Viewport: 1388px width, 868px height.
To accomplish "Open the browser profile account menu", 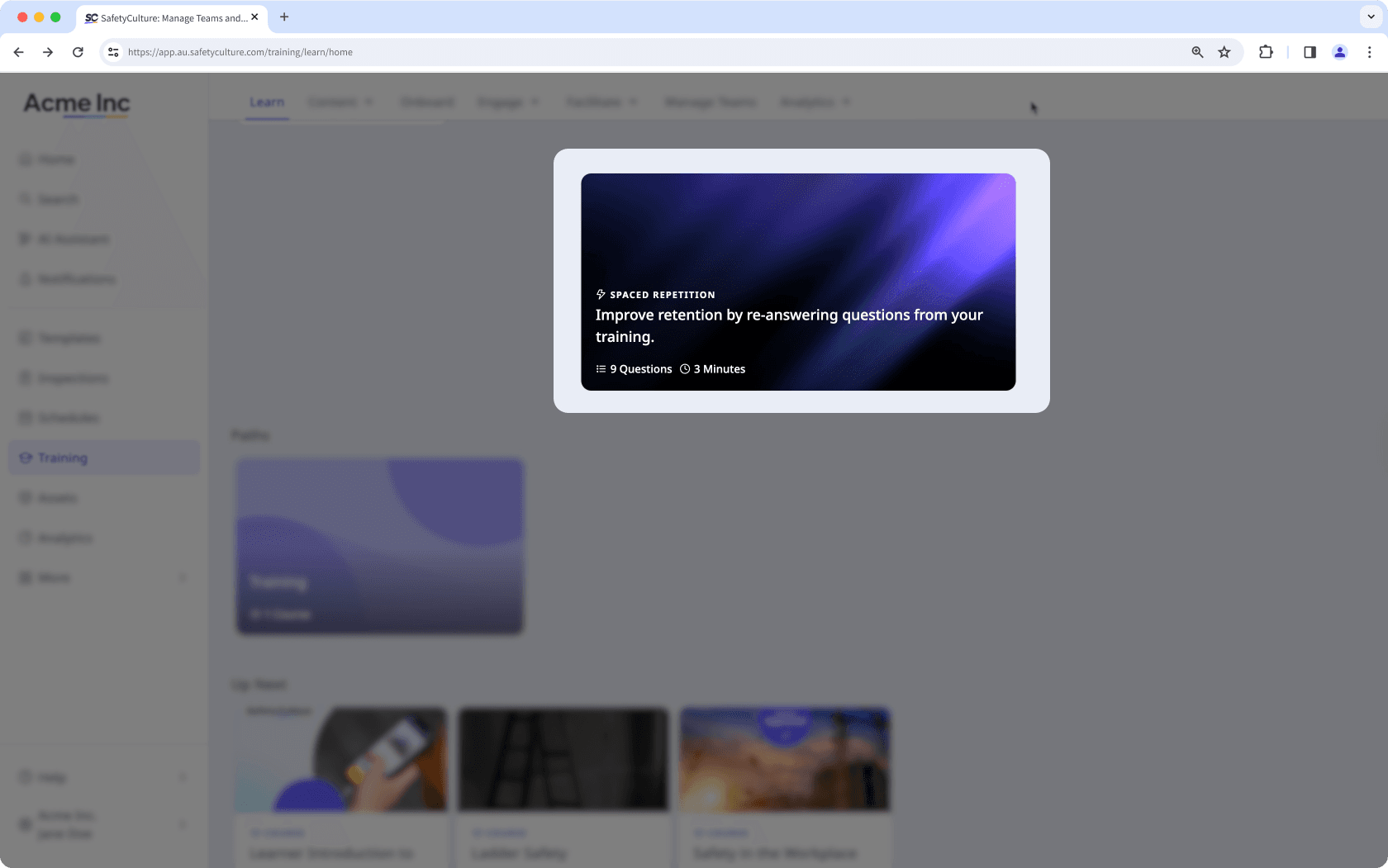I will pos(1339,51).
